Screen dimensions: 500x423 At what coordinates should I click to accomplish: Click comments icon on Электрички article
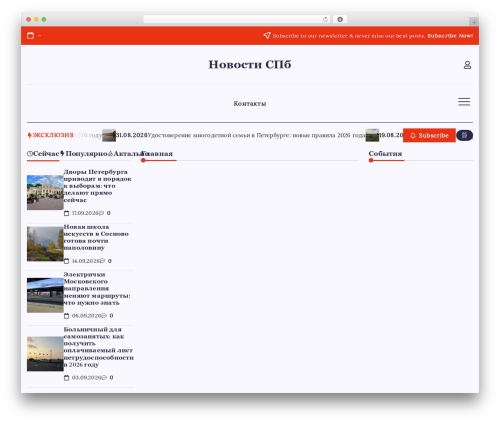point(104,316)
